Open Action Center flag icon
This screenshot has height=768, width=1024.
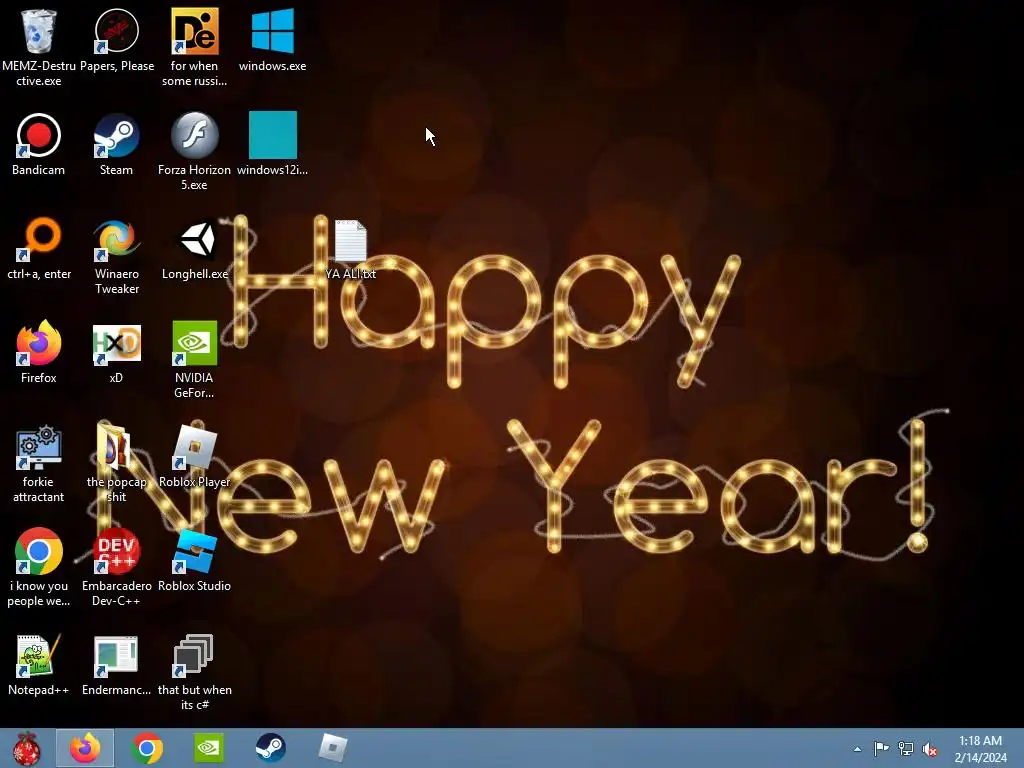point(881,749)
